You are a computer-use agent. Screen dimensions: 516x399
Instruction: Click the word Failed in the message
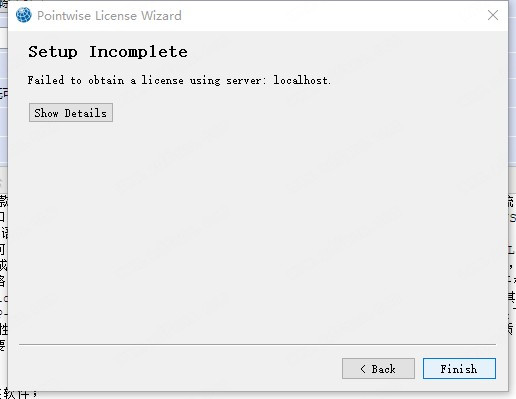coord(46,80)
